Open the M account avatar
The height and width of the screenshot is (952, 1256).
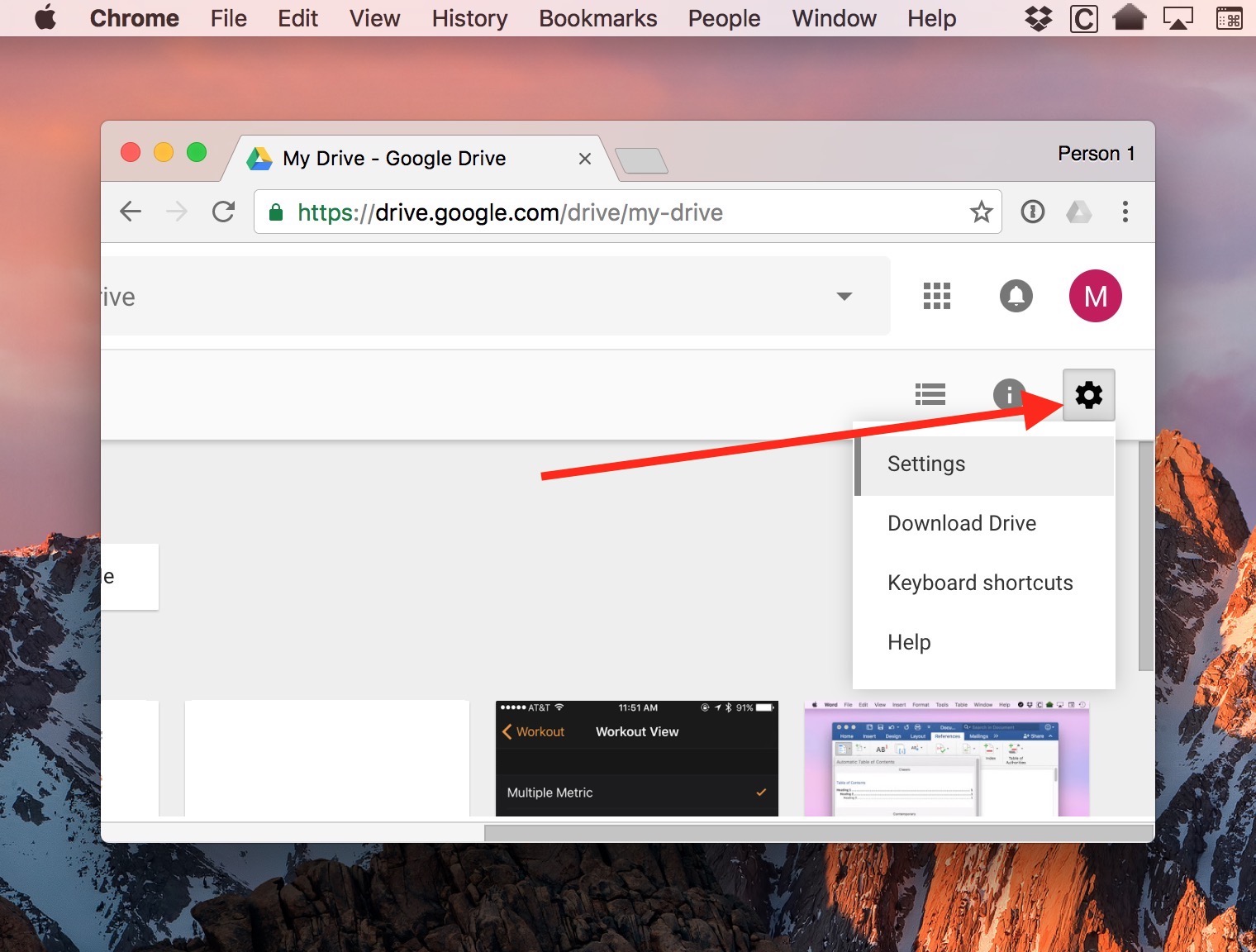1096,296
